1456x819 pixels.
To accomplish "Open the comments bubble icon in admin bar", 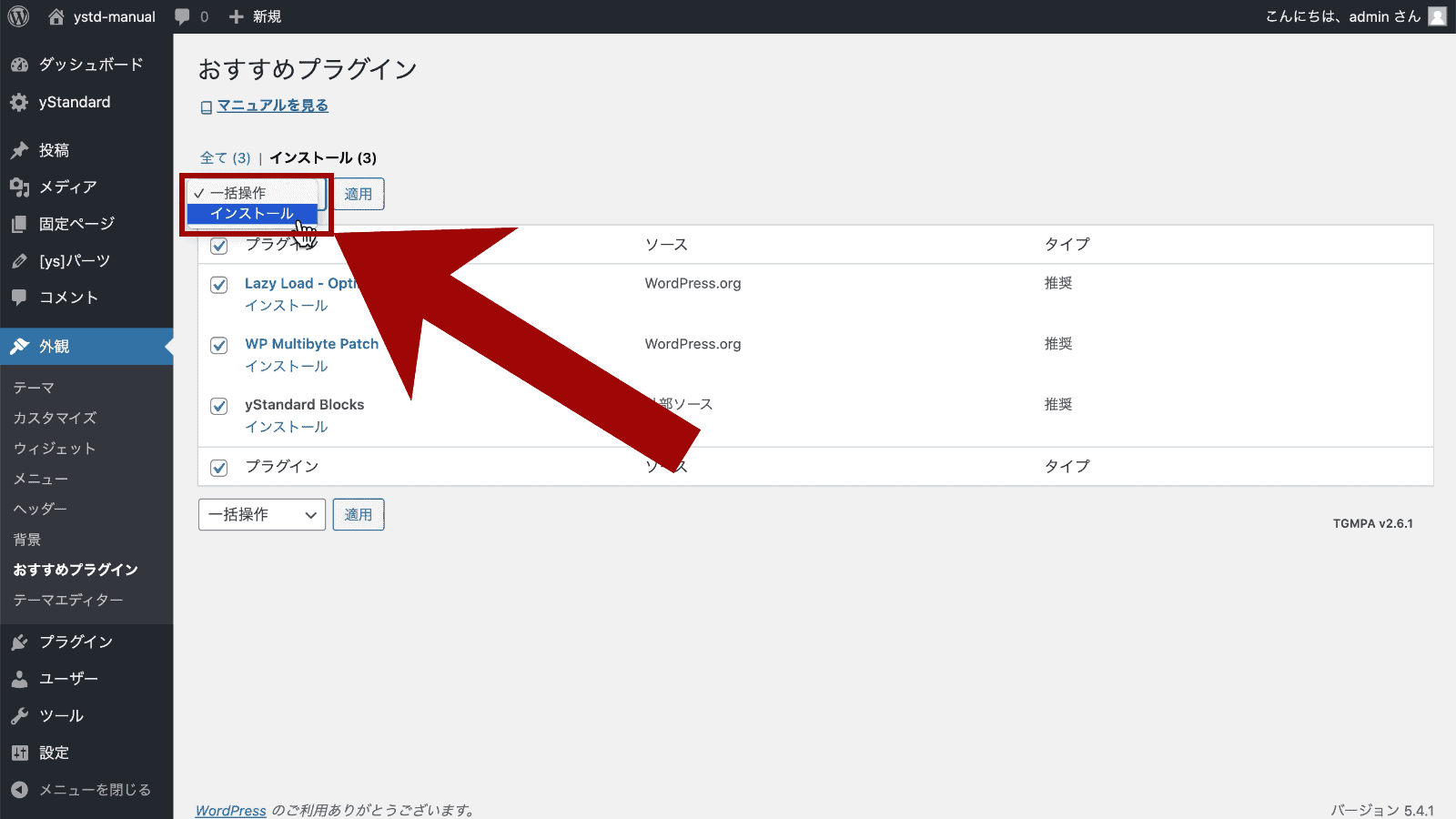I will [182, 16].
